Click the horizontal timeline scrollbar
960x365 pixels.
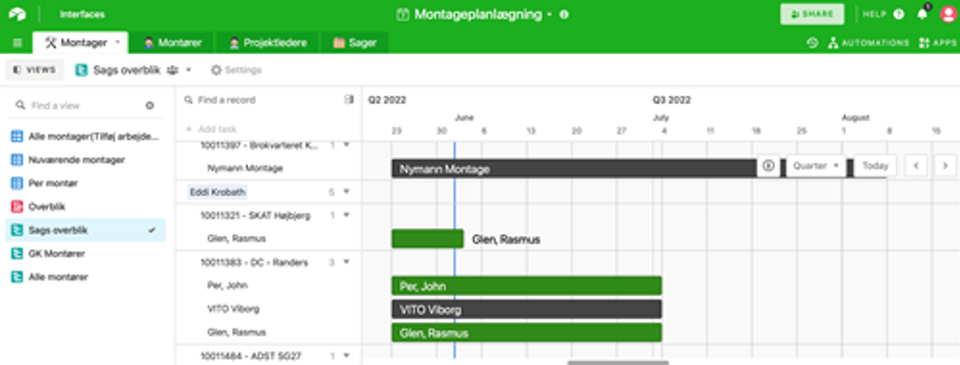[x=618, y=363]
